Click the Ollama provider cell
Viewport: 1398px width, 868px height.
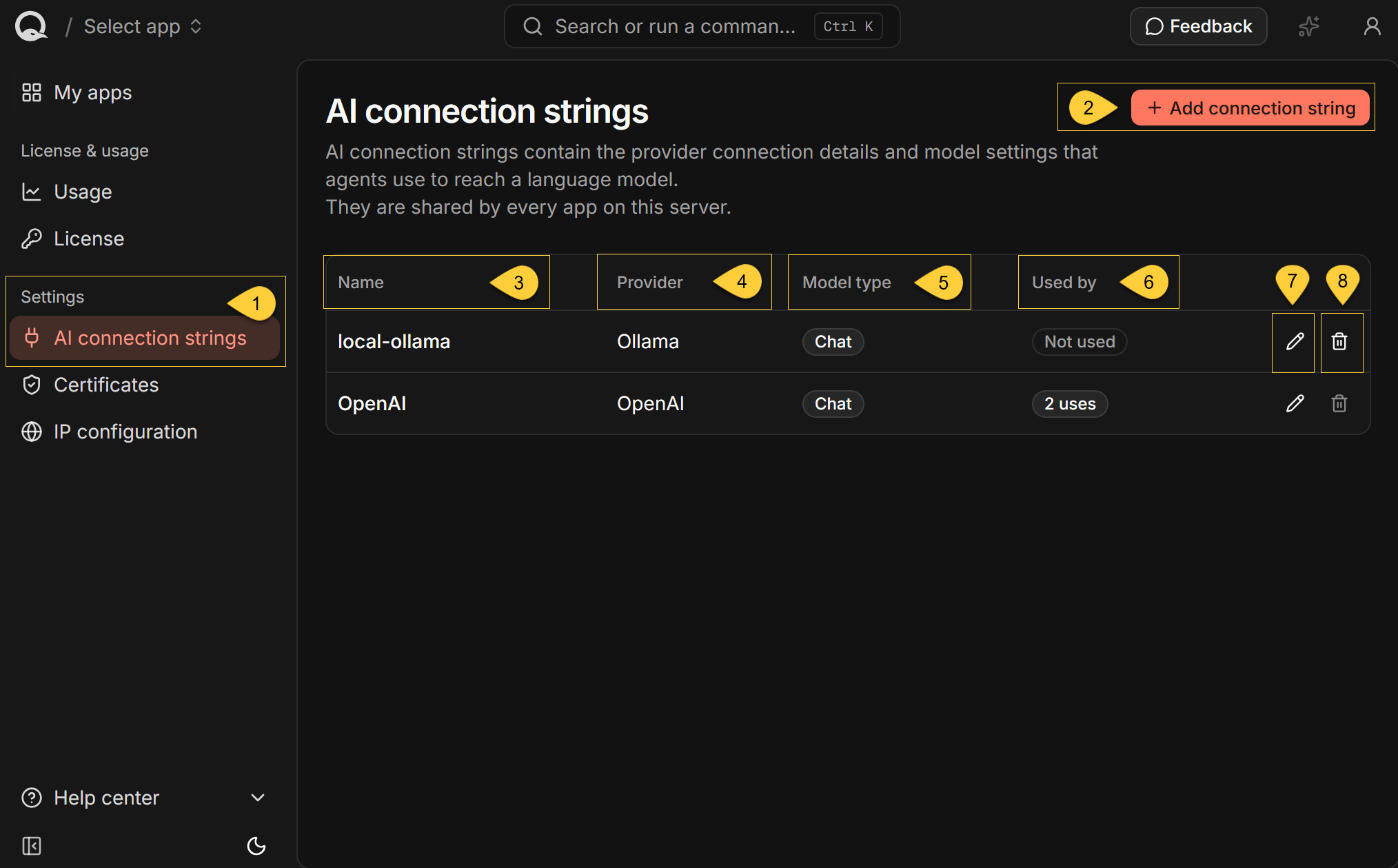(x=648, y=341)
